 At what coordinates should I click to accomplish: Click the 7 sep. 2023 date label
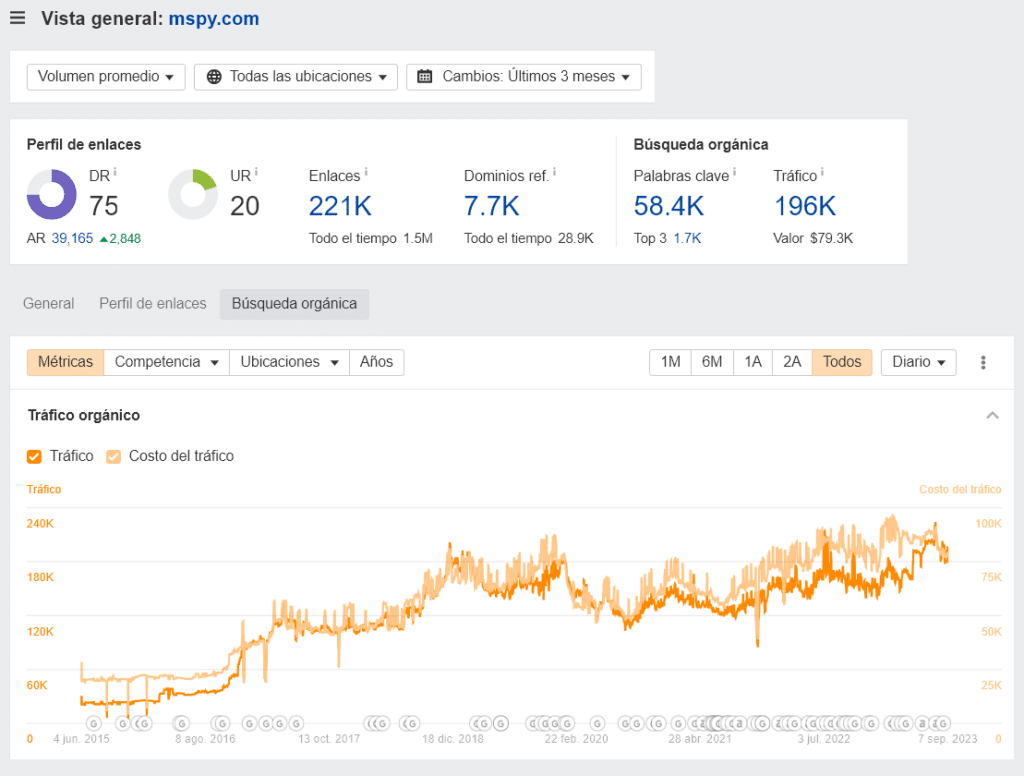(948, 739)
